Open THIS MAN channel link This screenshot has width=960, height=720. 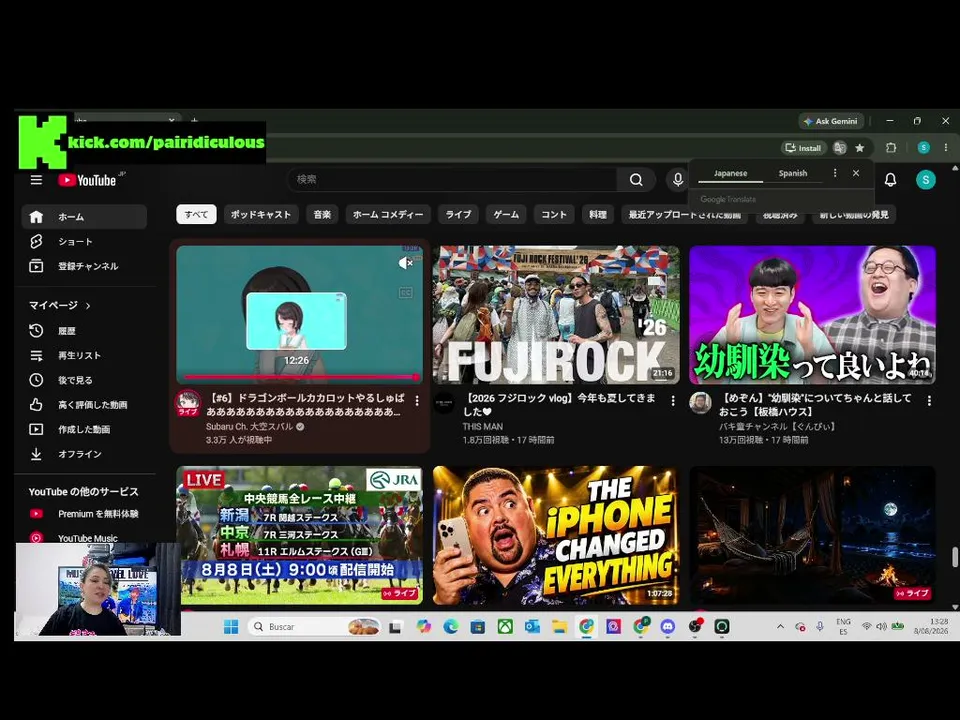(x=482, y=427)
